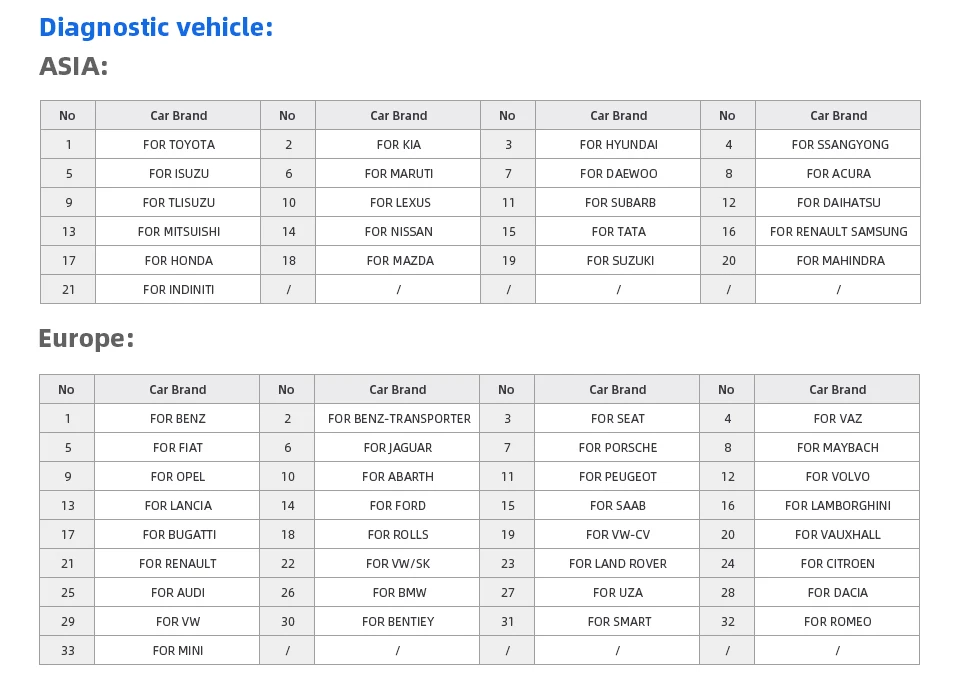Viewport: 960px width, 681px height.
Task: Click the FOR VAUXHALL cell
Action: (x=837, y=534)
